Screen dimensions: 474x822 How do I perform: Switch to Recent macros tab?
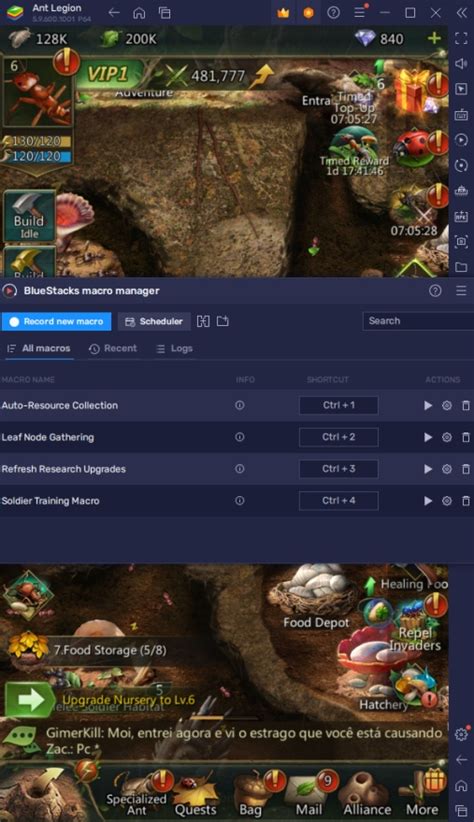(x=113, y=349)
